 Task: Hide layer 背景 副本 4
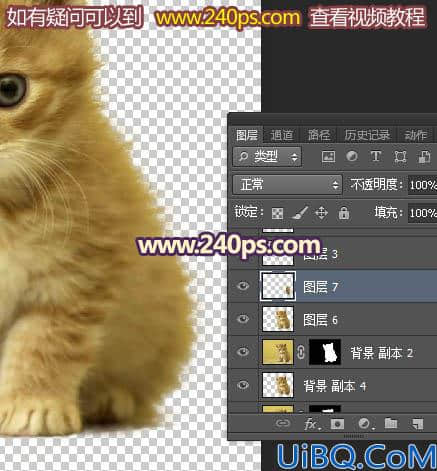pyautogui.click(x=243, y=385)
